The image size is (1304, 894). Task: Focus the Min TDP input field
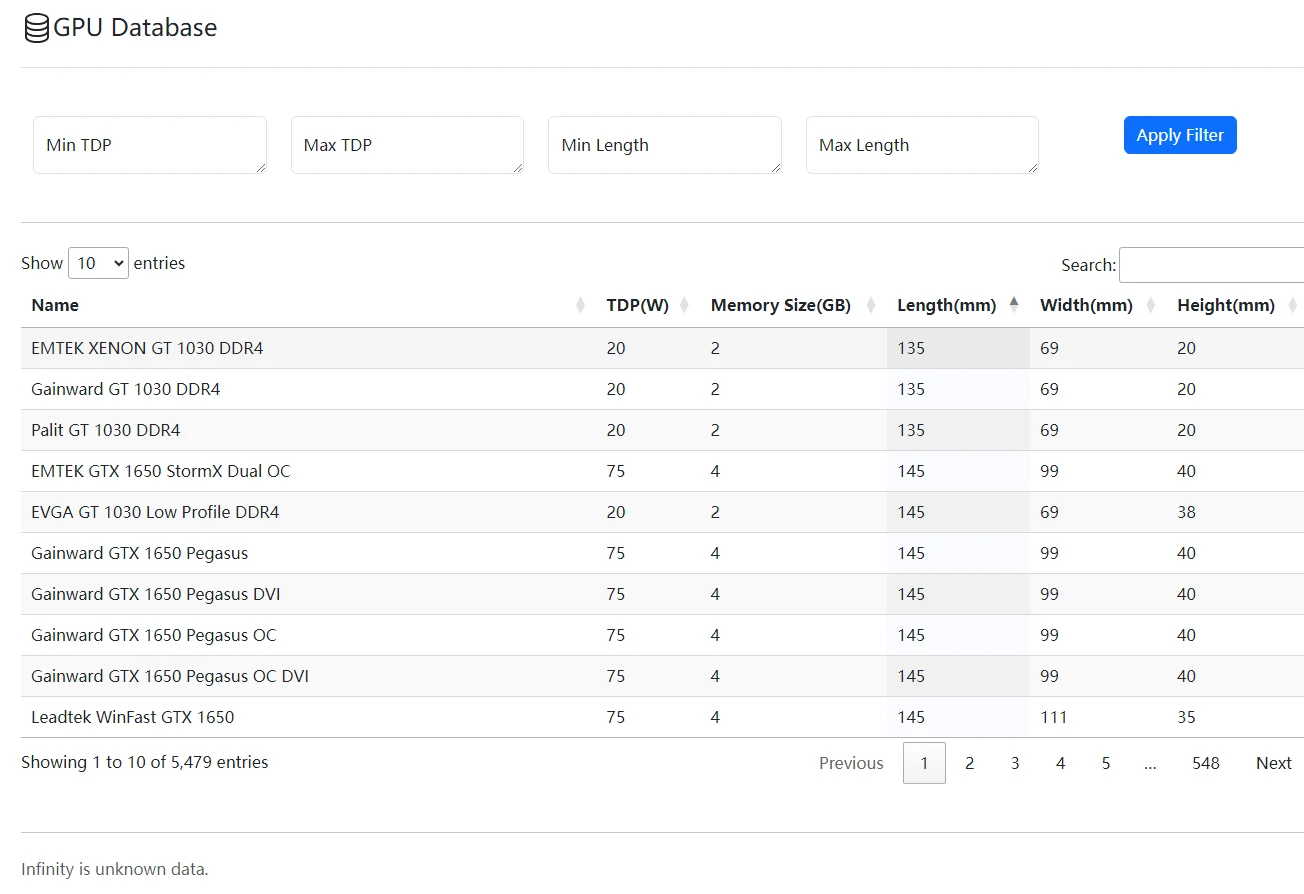click(150, 145)
